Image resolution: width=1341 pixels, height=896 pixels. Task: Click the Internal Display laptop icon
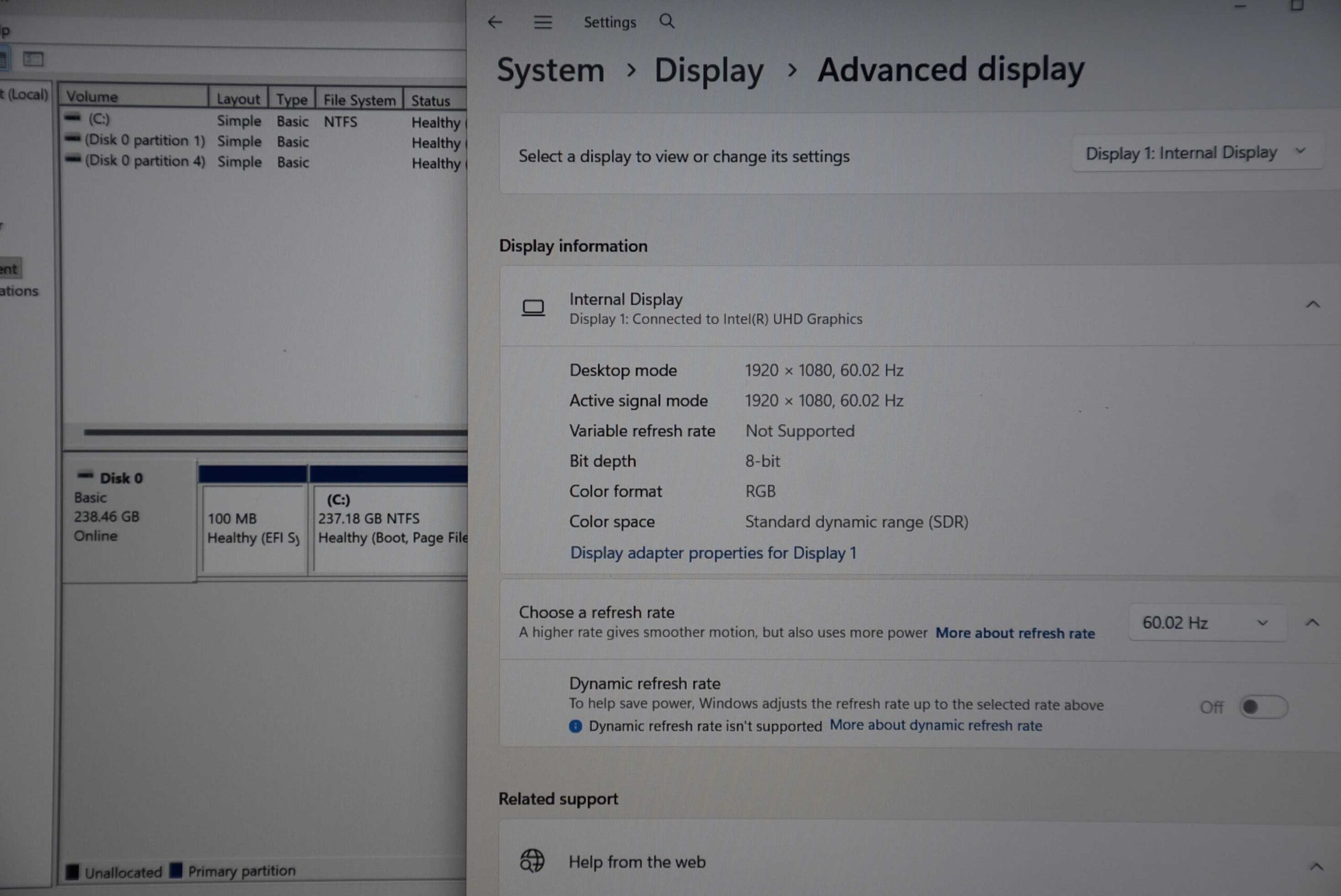(x=533, y=308)
